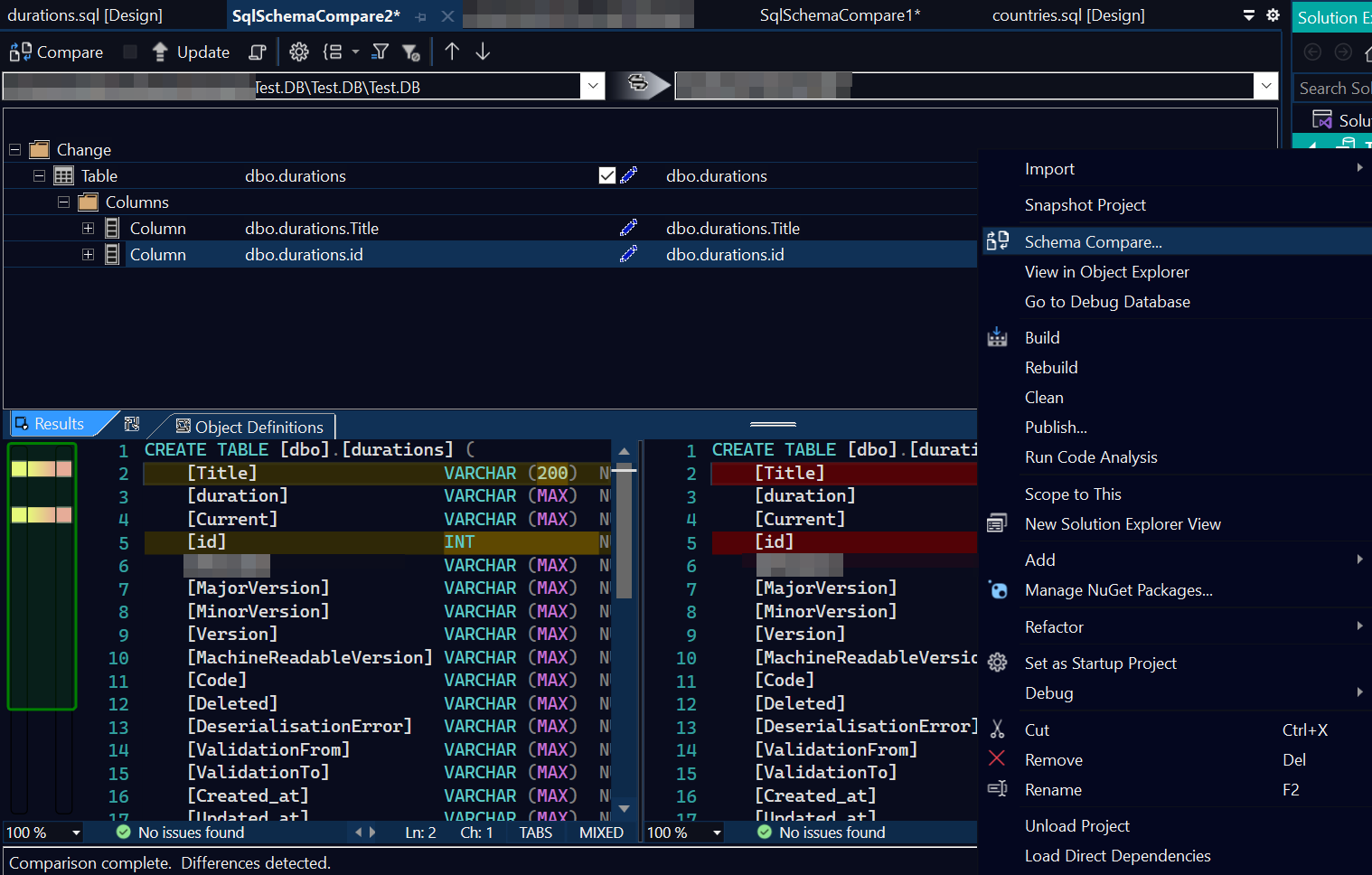Image resolution: width=1372 pixels, height=875 pixels.
Task: Open the source database dropdown
Action: point(592,86)
